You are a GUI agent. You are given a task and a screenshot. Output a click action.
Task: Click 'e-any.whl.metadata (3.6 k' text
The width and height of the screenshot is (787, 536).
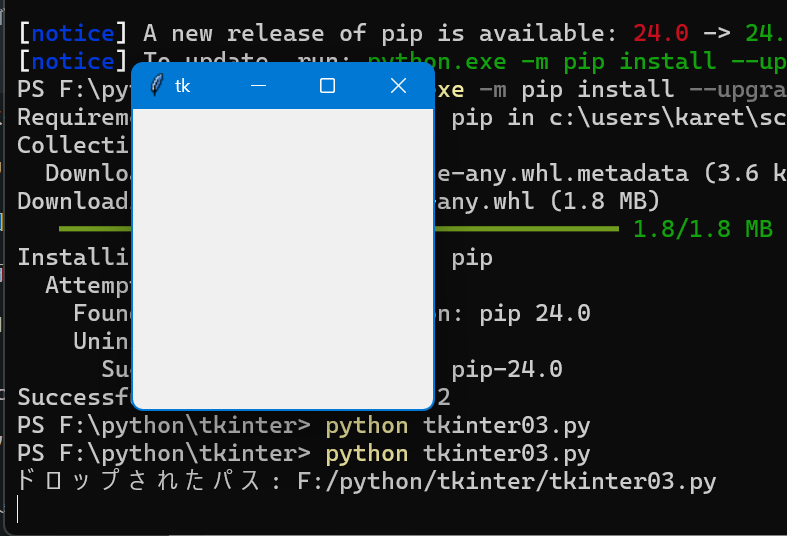[x=611, y=173]
